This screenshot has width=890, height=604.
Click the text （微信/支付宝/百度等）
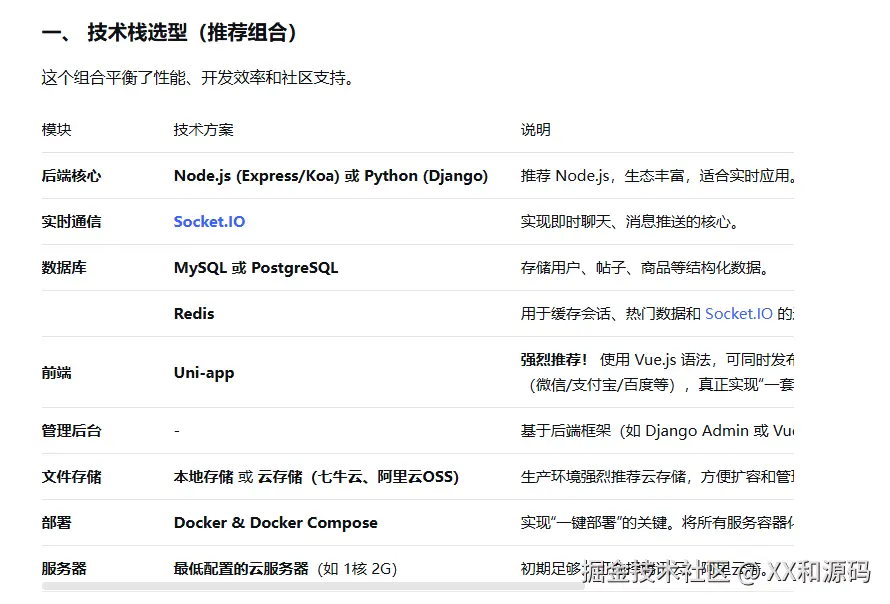[x=602, y=385]
